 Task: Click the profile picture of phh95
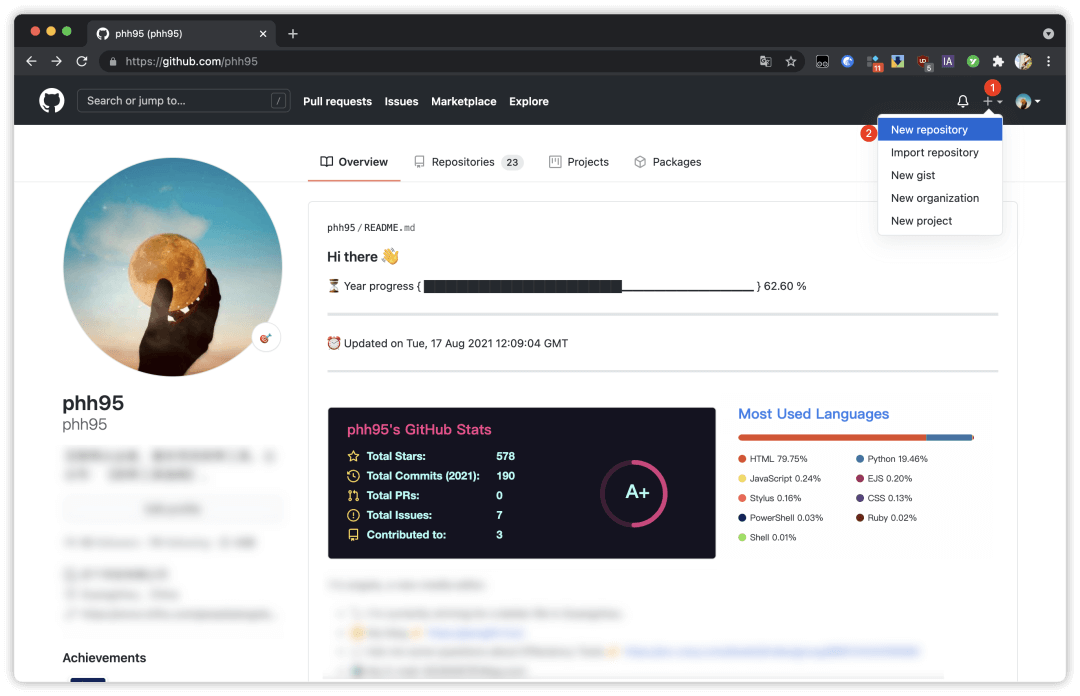point(172,267)
